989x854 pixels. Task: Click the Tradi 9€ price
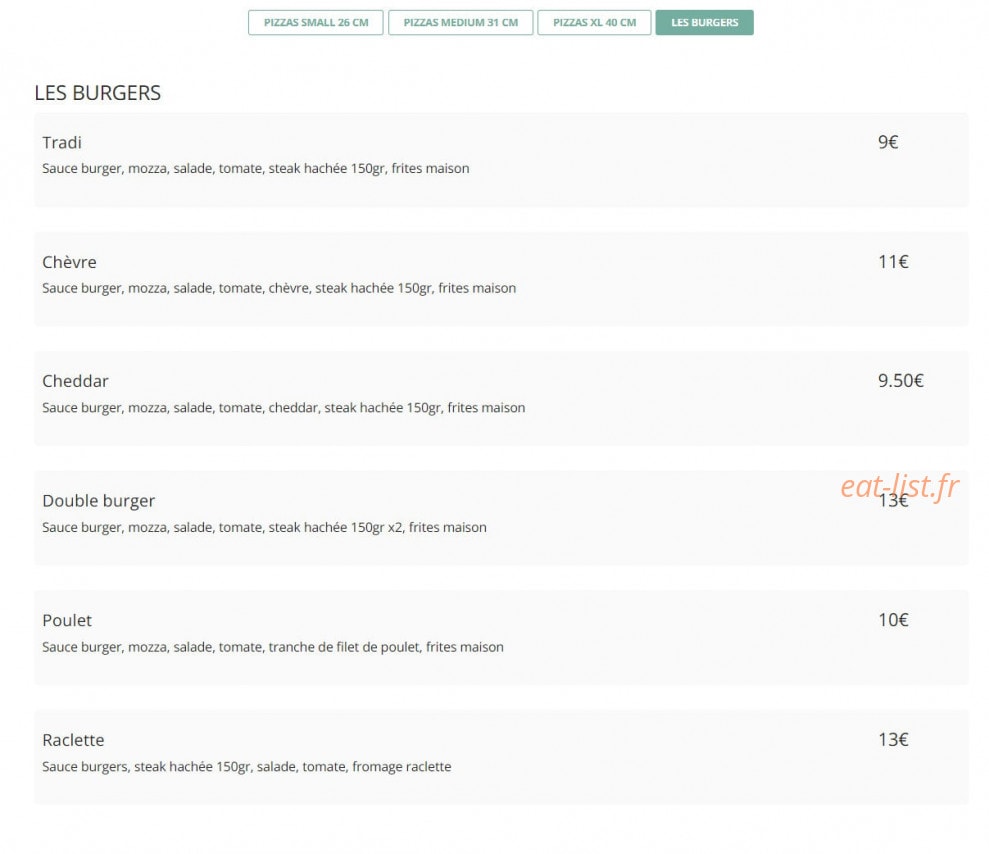pyautogui.click(x=888, y=142)
